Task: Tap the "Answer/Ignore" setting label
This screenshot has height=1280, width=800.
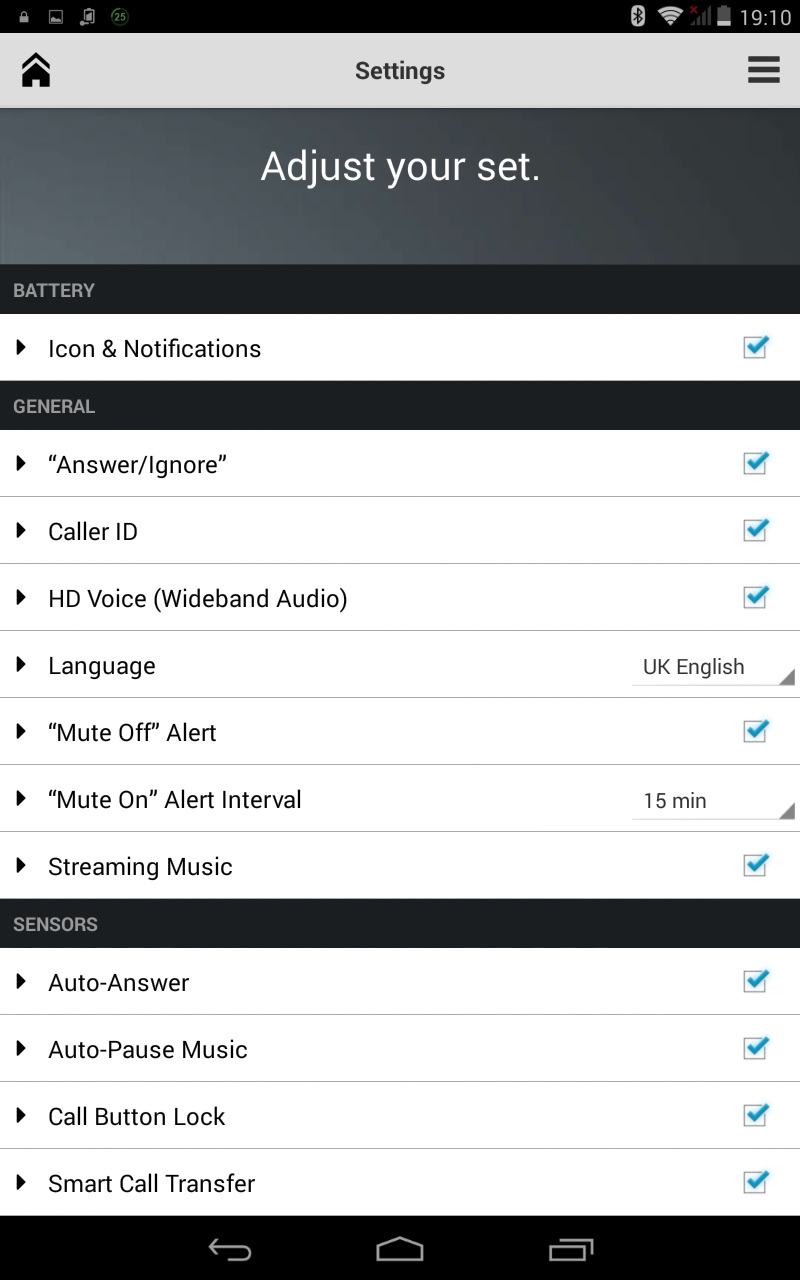Action: coord(138,465)
